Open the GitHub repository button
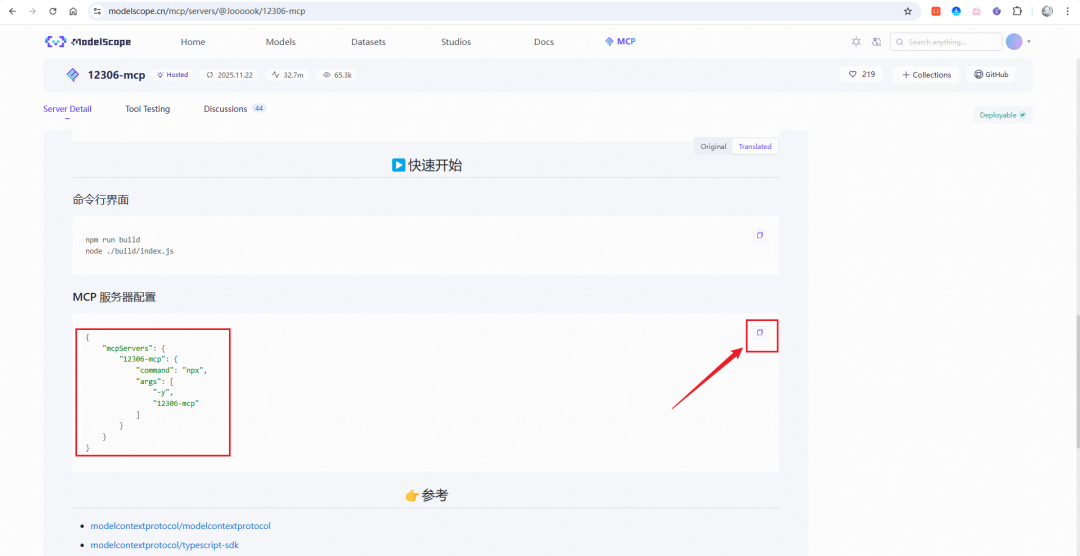The image size is (1080, 556). (991, 74)
